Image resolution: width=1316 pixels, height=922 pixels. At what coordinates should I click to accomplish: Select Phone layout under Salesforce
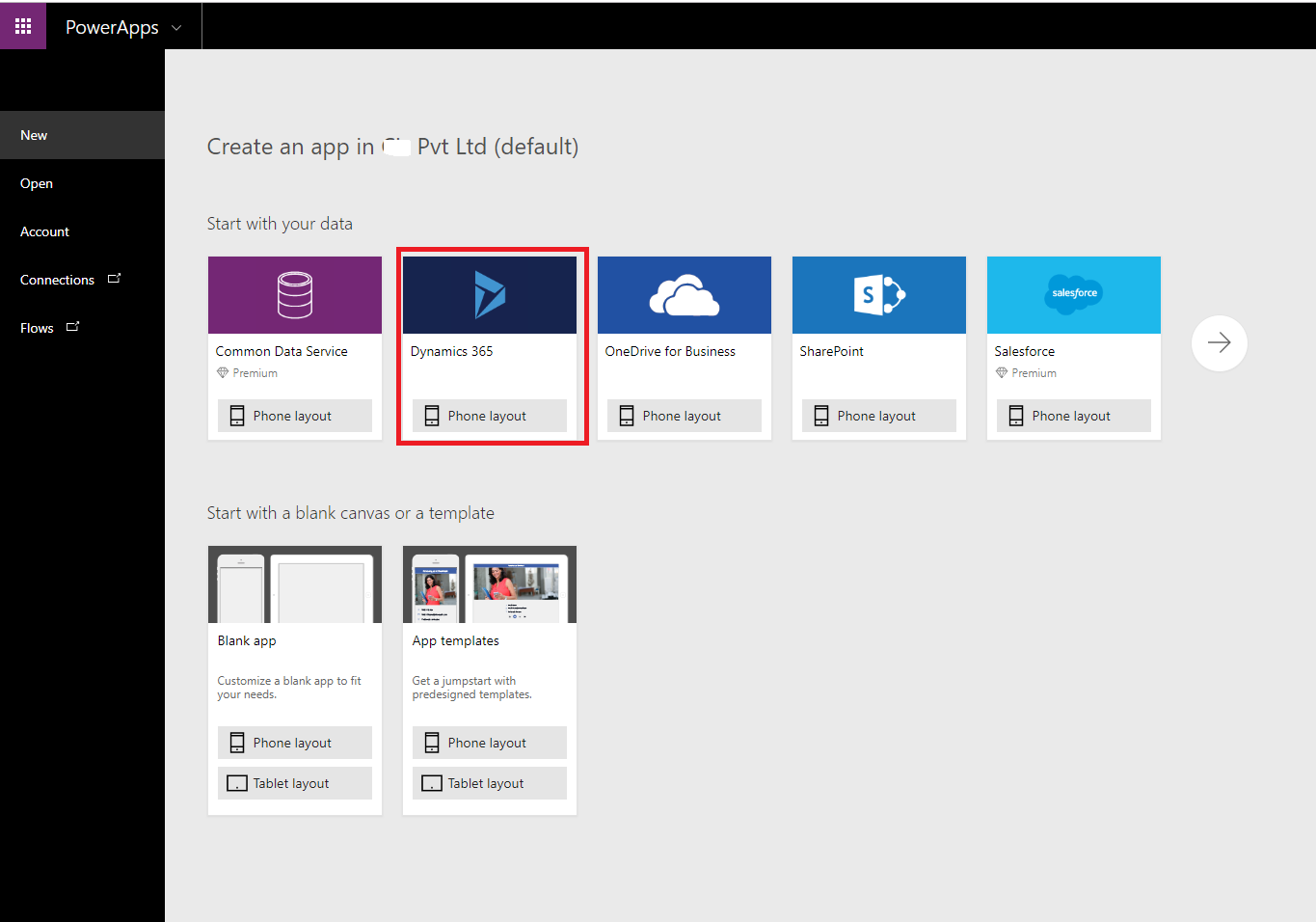tap(1073, 415)
